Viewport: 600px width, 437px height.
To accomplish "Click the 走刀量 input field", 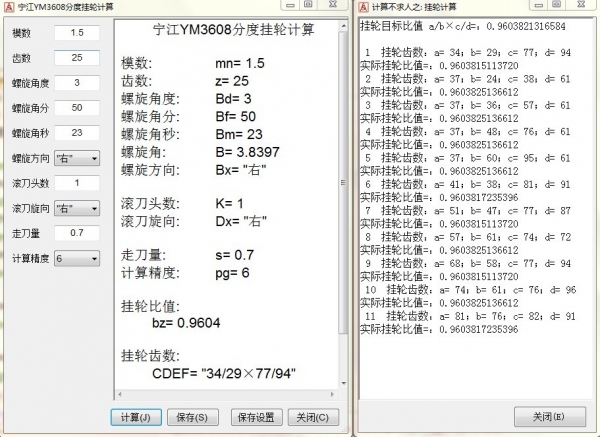I will click(77, 233).
